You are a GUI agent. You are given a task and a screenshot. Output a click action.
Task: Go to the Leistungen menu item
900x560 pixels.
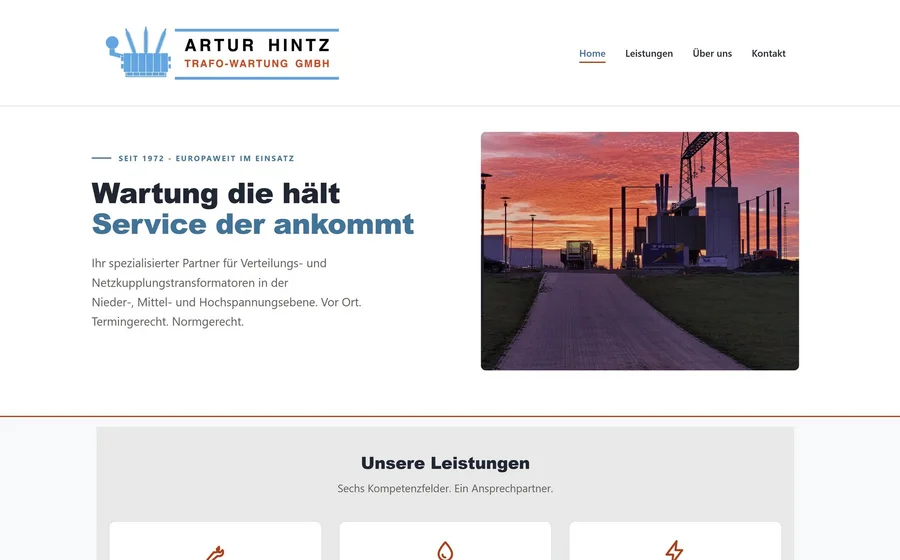(649, 53)
